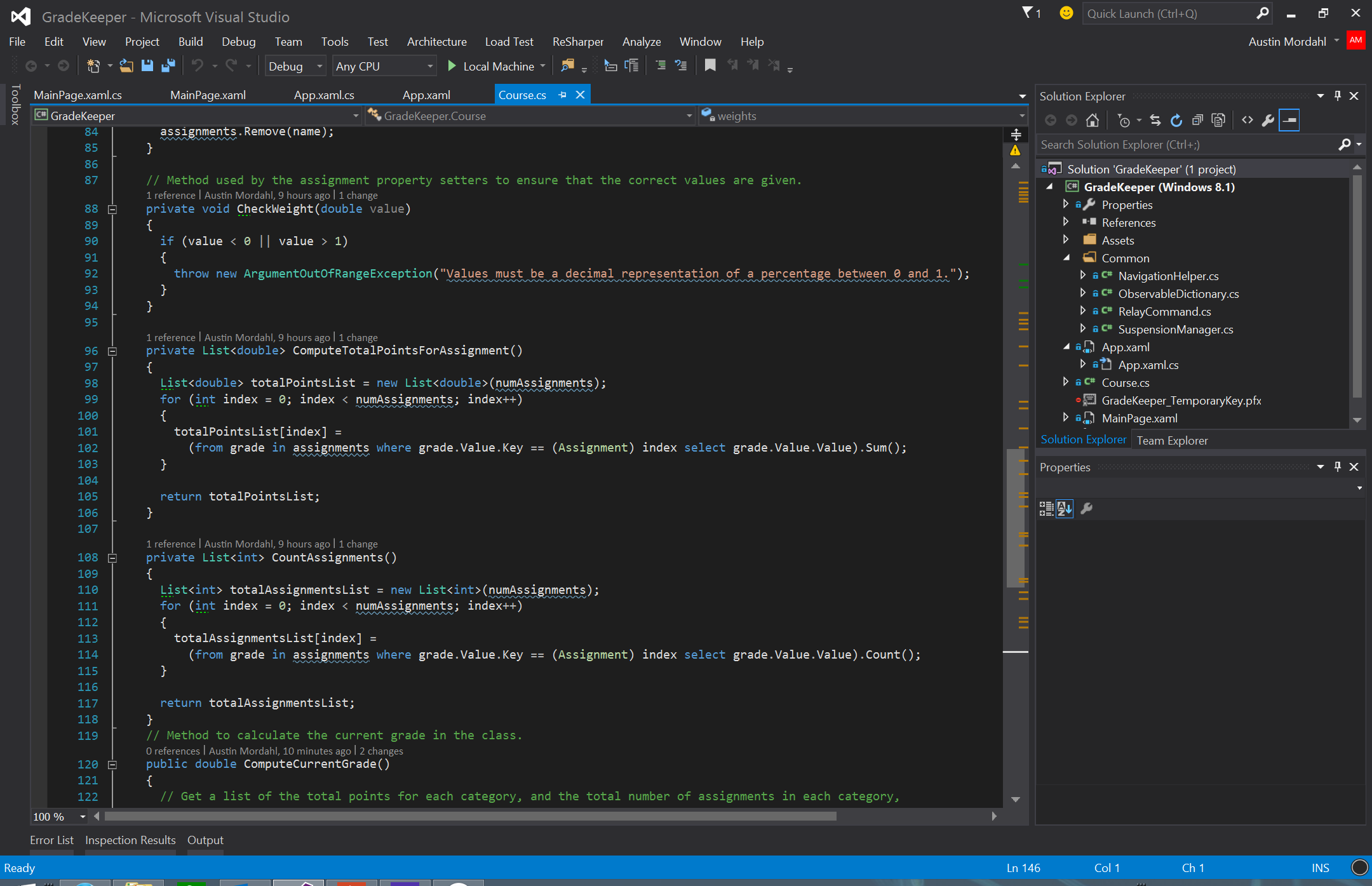1372x886 pixels.
Task: Click the feedback smiley icon in title bar
Action: click(1066, 13)
